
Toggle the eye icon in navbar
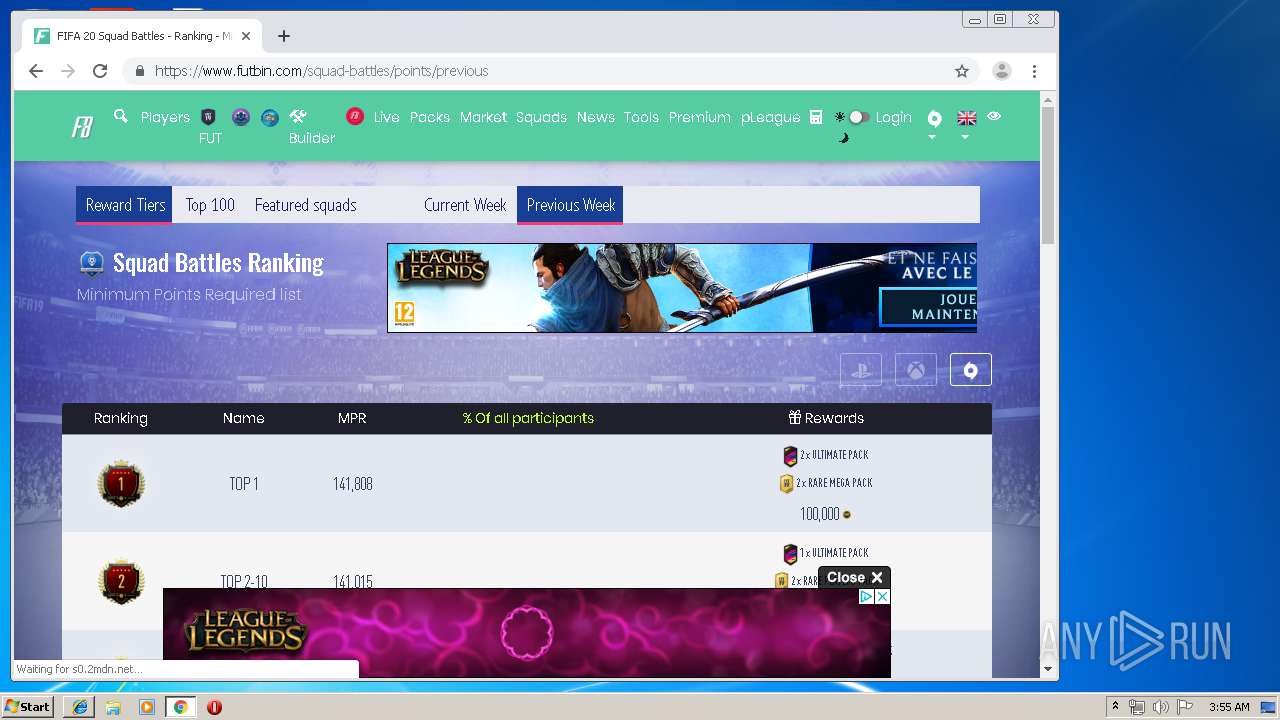click(x=994, y=116)
